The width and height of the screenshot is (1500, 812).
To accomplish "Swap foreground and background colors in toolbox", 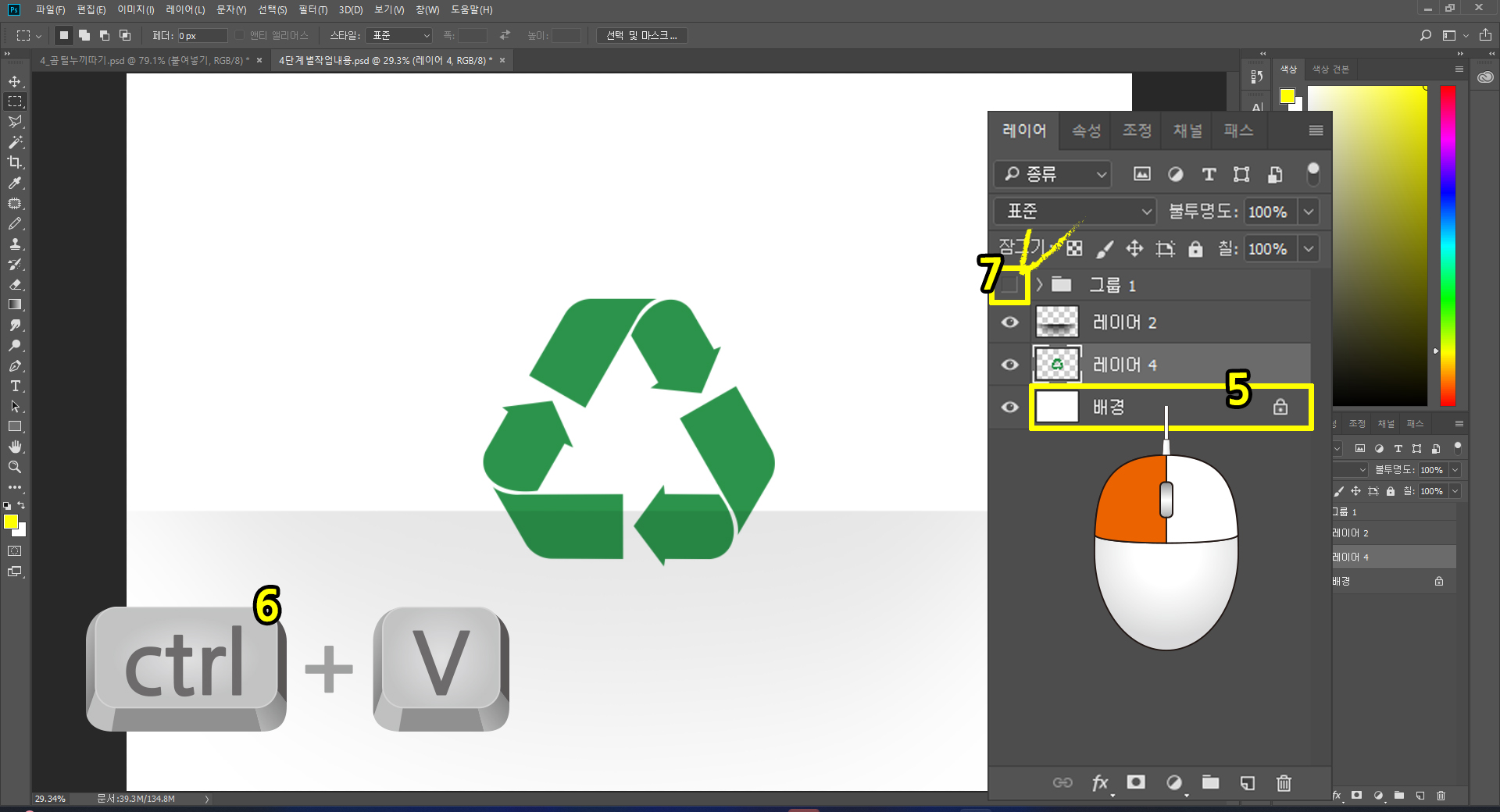I will (22, 505).
